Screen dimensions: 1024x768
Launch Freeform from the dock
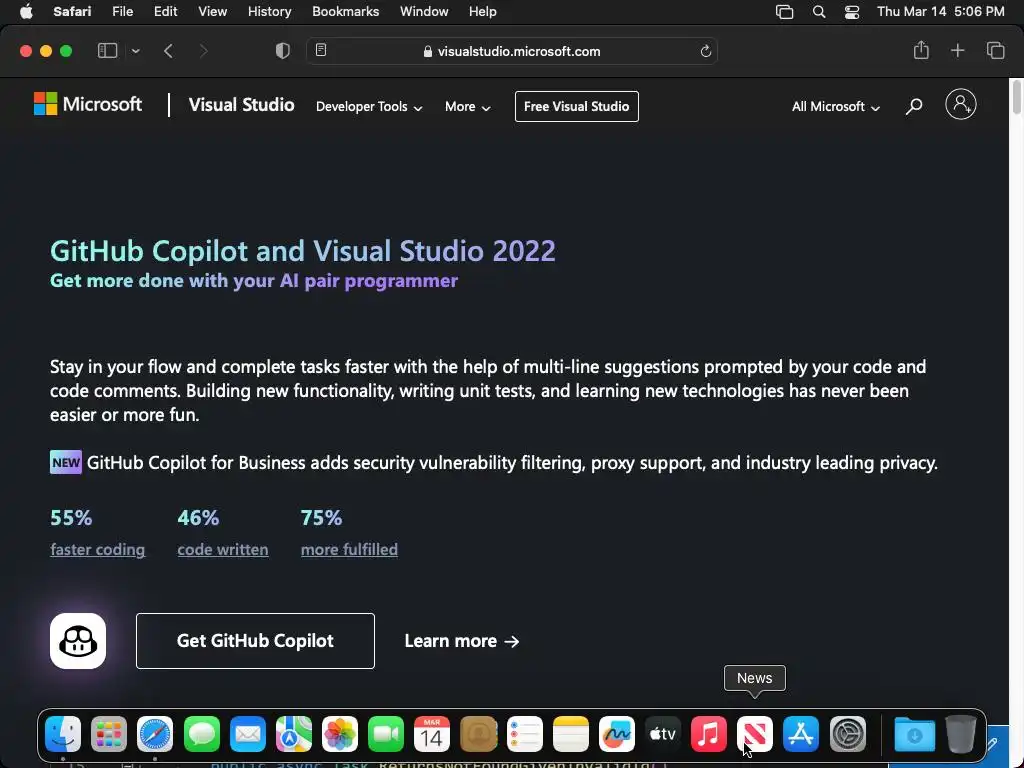coord(616,734)
